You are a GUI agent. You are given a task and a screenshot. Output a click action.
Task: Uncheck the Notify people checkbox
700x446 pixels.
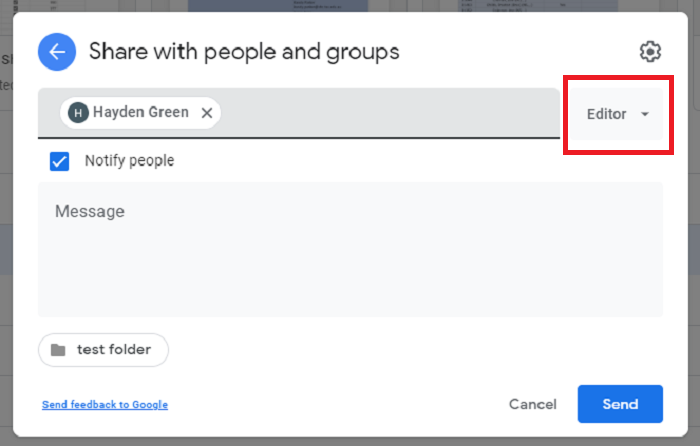pyautogui.click(x=59, y=161)
